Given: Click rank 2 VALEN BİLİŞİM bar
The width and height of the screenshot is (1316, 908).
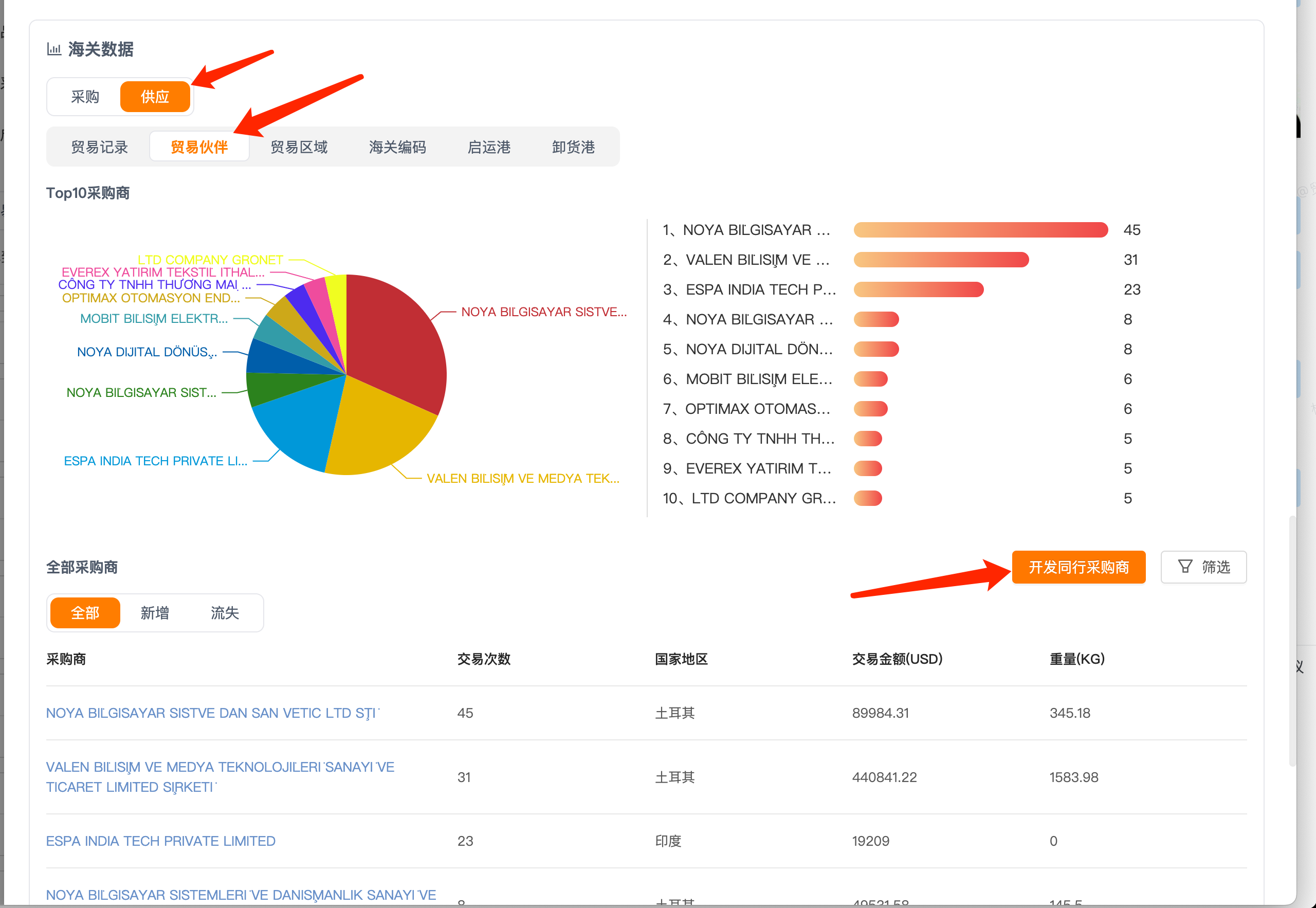Looking at the screenshot, I should (941, 260).
